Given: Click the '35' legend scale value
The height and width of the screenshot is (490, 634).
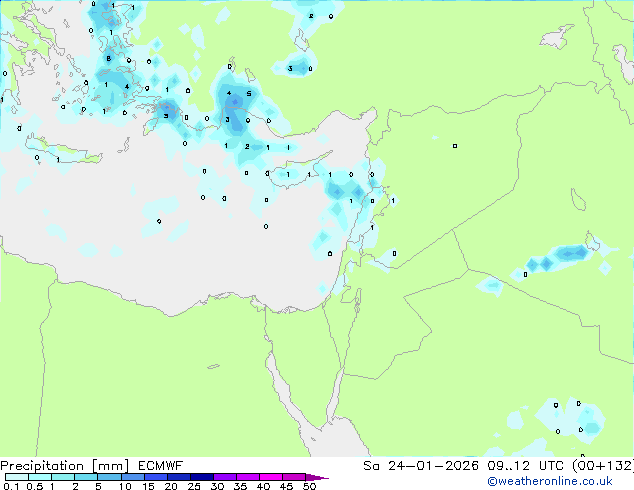Looking at the screenshot, I should click(240, 486).
